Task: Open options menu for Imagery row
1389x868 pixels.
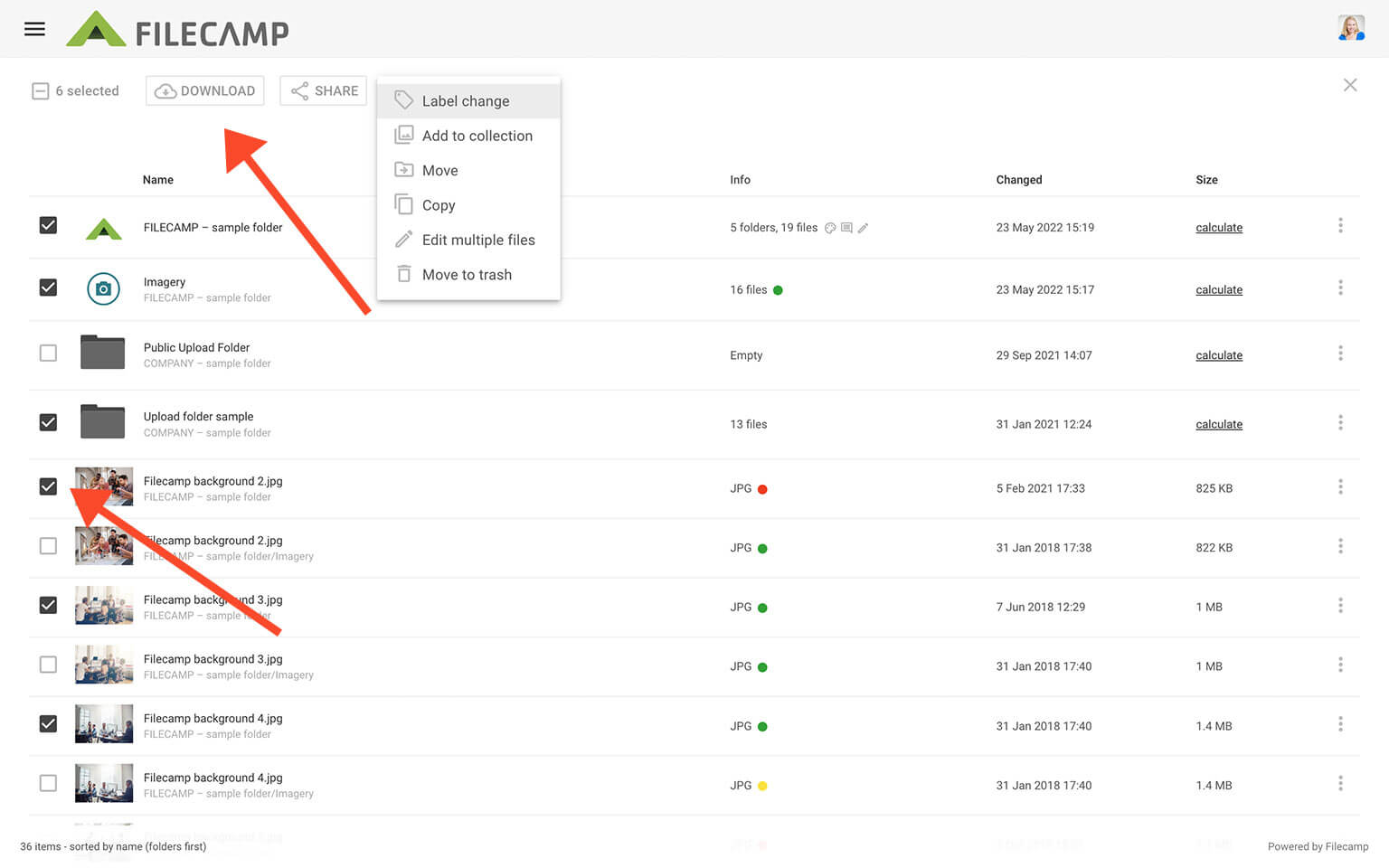Action: 1340,288
